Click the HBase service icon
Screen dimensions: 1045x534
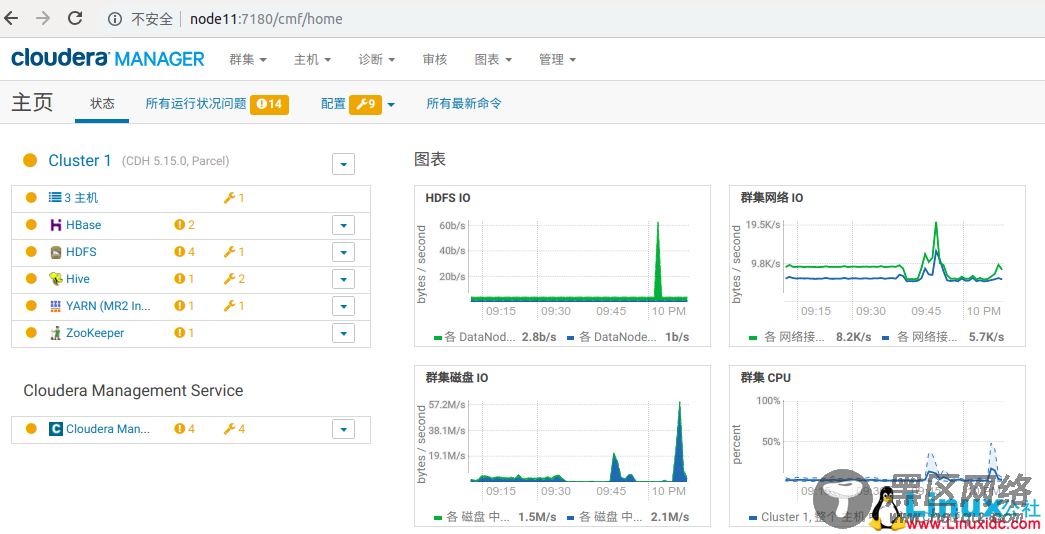pyautogui.click(x=56, y=225)
